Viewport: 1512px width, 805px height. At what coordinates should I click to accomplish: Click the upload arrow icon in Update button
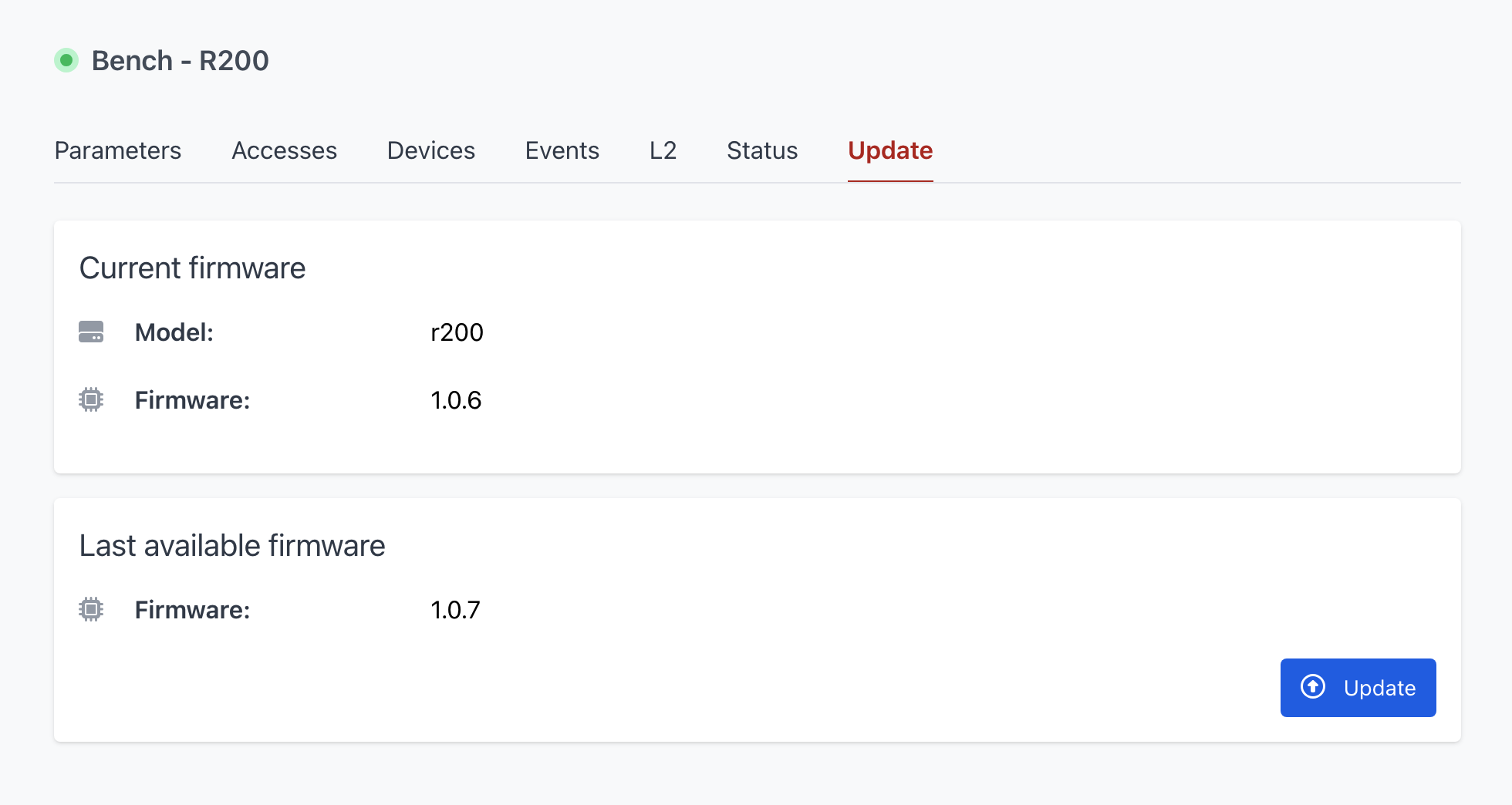click(1313, 686)
